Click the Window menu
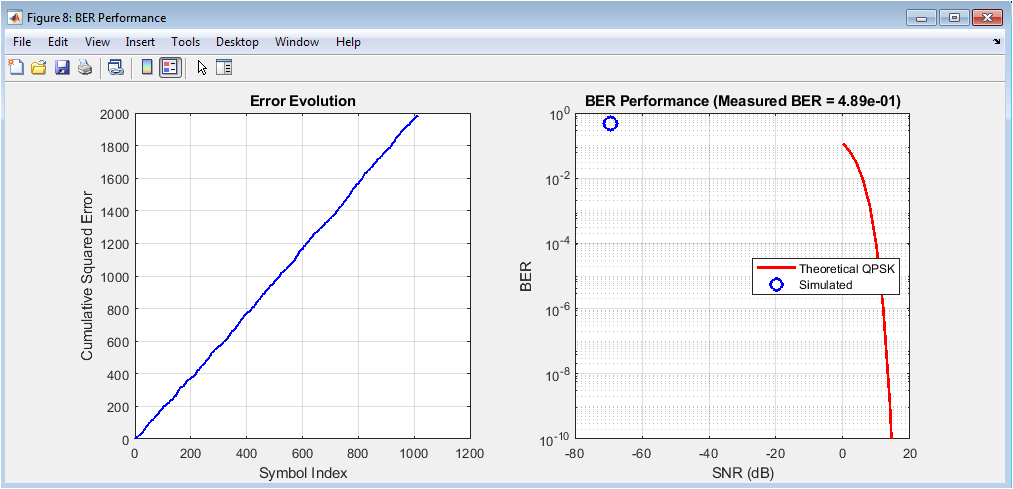The width and height of the screenshot is (1013, 489). (x=297, y=42)
